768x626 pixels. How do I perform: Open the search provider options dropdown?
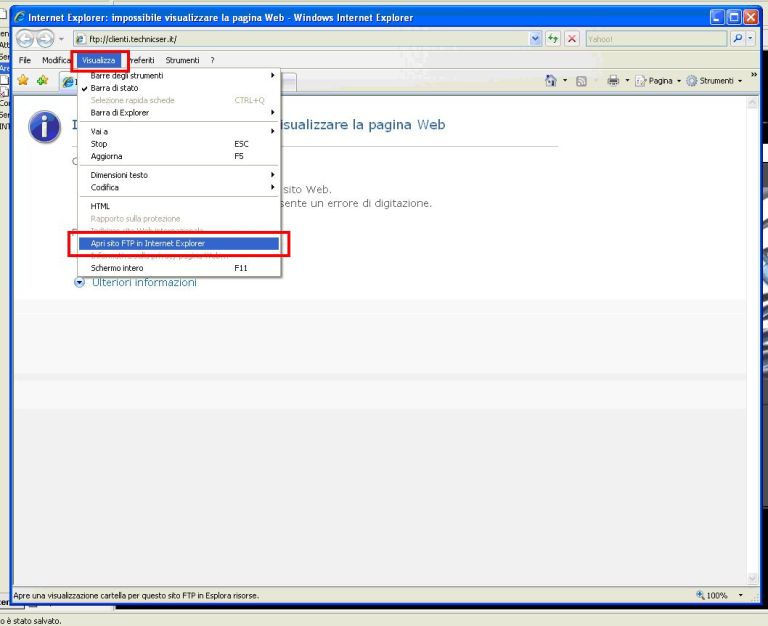pos(750,39)
